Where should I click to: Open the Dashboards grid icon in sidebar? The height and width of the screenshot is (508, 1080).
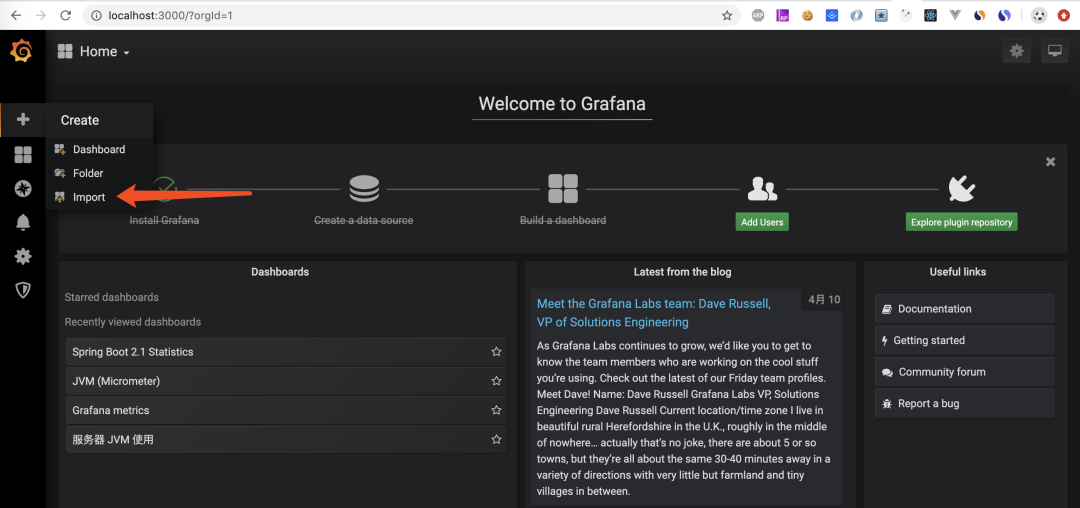point(23,155)
